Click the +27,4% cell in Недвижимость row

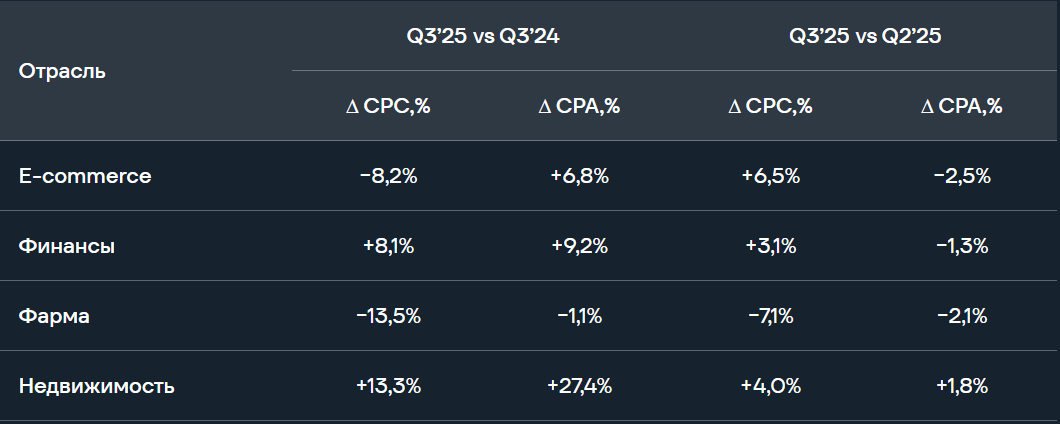[579, 386]
